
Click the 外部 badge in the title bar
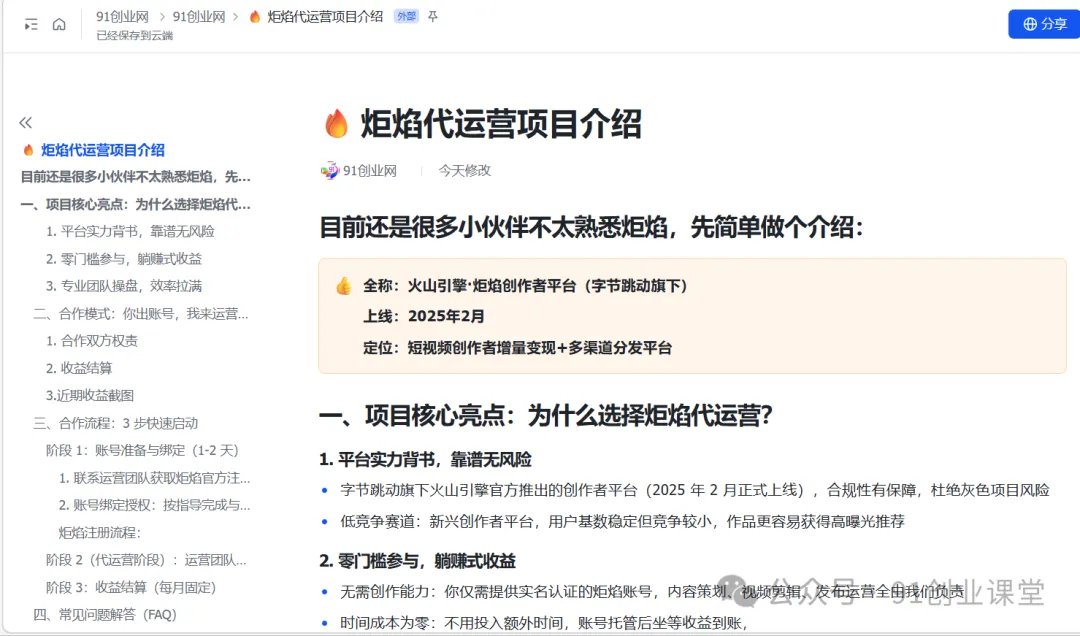coord(406,16)
